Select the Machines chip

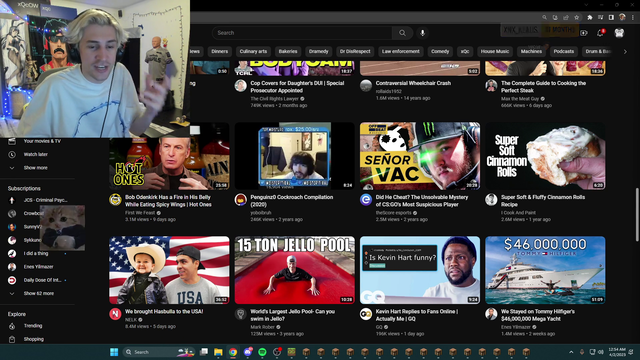(x=531, y=51)
